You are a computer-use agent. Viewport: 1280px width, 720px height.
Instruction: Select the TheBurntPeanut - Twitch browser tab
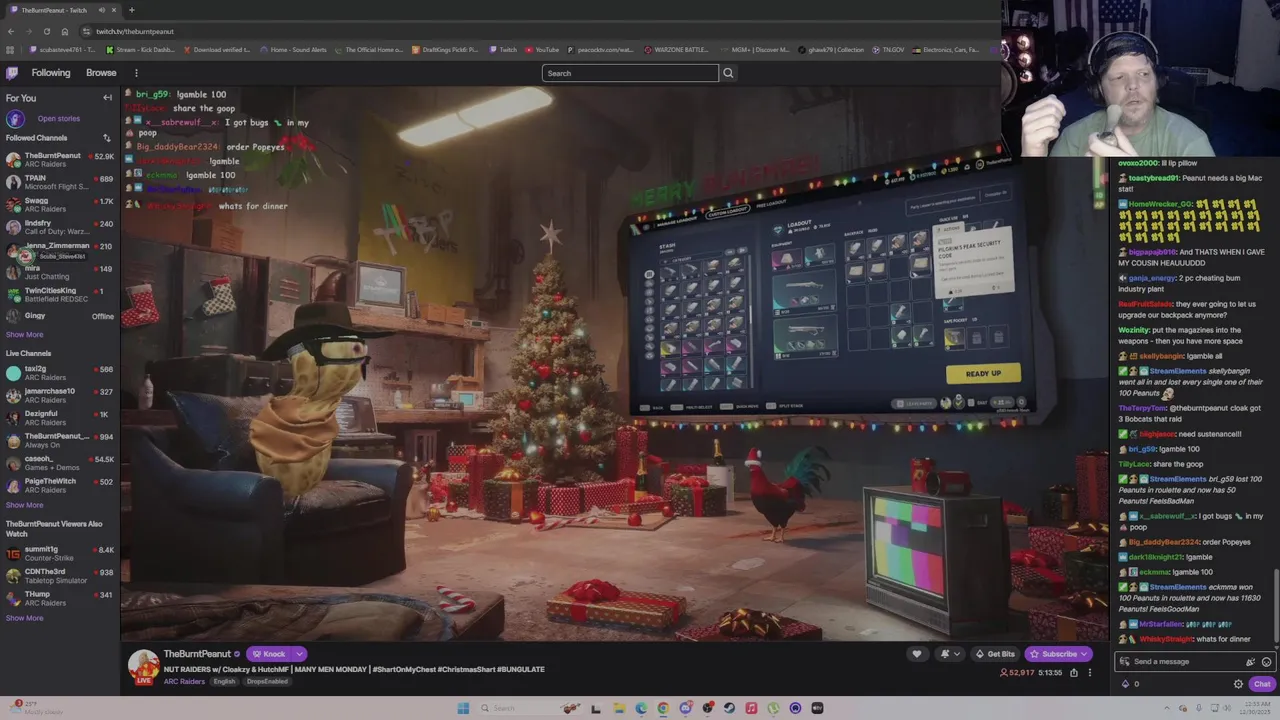pyautogui.click(x=62, y=10)
